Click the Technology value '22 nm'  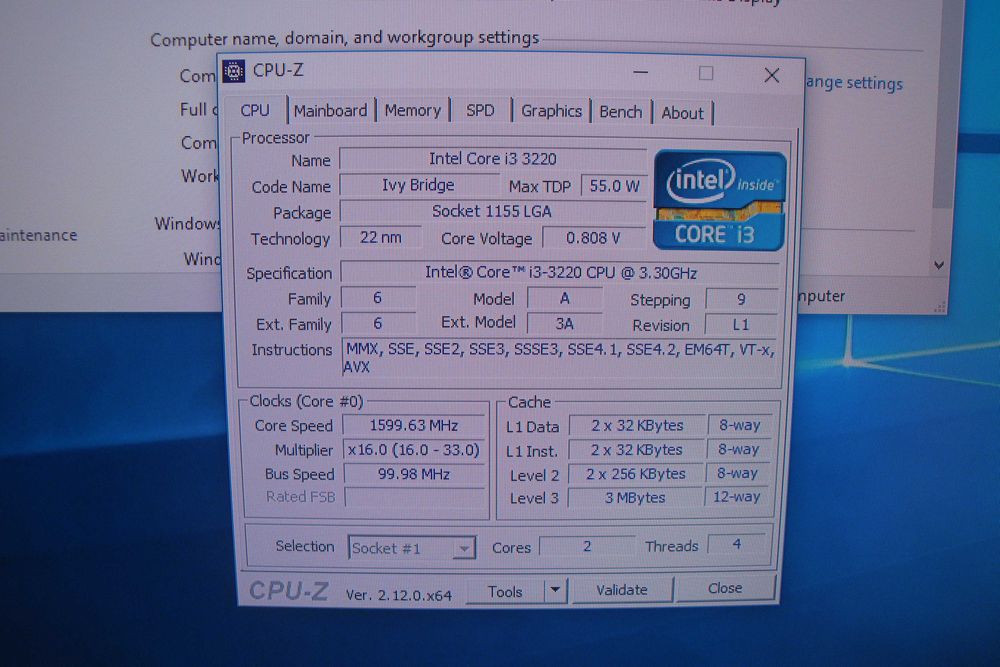point(381,238)
